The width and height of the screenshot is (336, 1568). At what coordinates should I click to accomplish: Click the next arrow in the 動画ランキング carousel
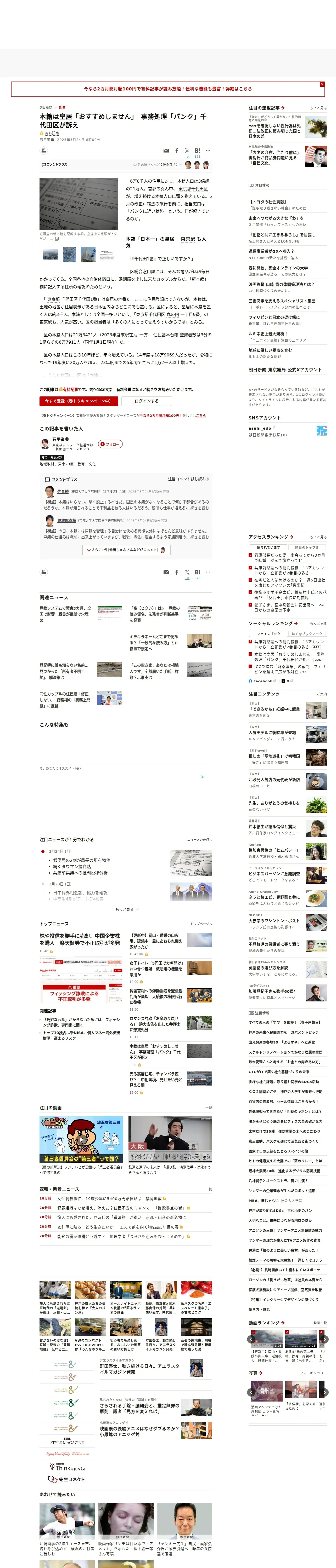(x=324, y=1339)
